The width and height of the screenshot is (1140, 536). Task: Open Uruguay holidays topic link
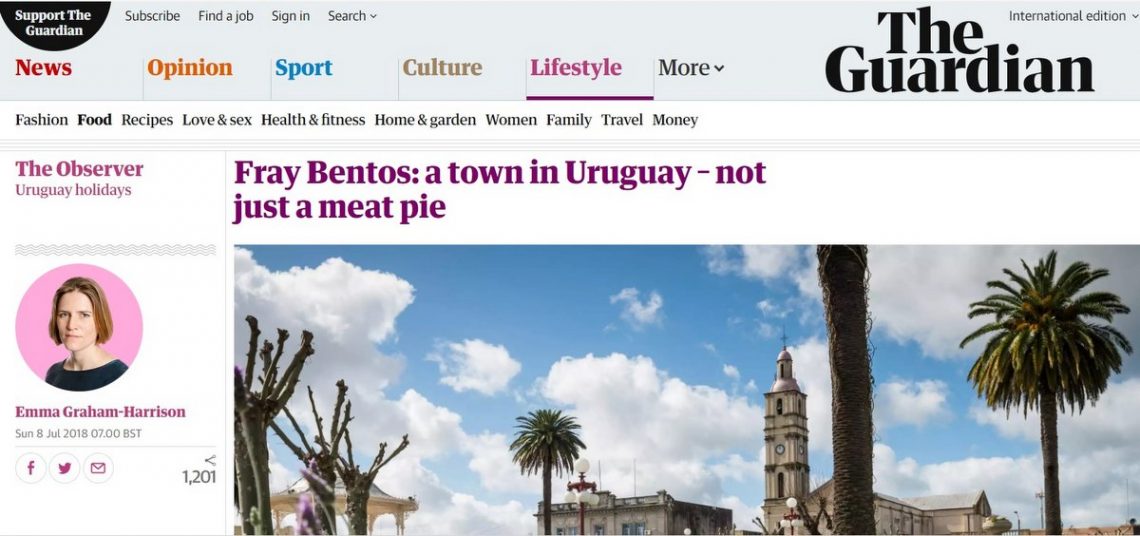[x=73, y=191]
